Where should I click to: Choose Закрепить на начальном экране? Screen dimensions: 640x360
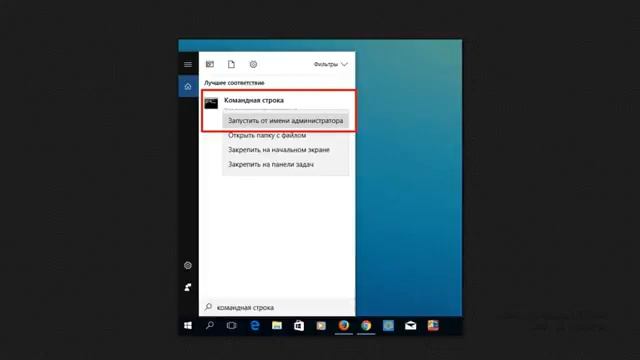click(x=285, y=150)
